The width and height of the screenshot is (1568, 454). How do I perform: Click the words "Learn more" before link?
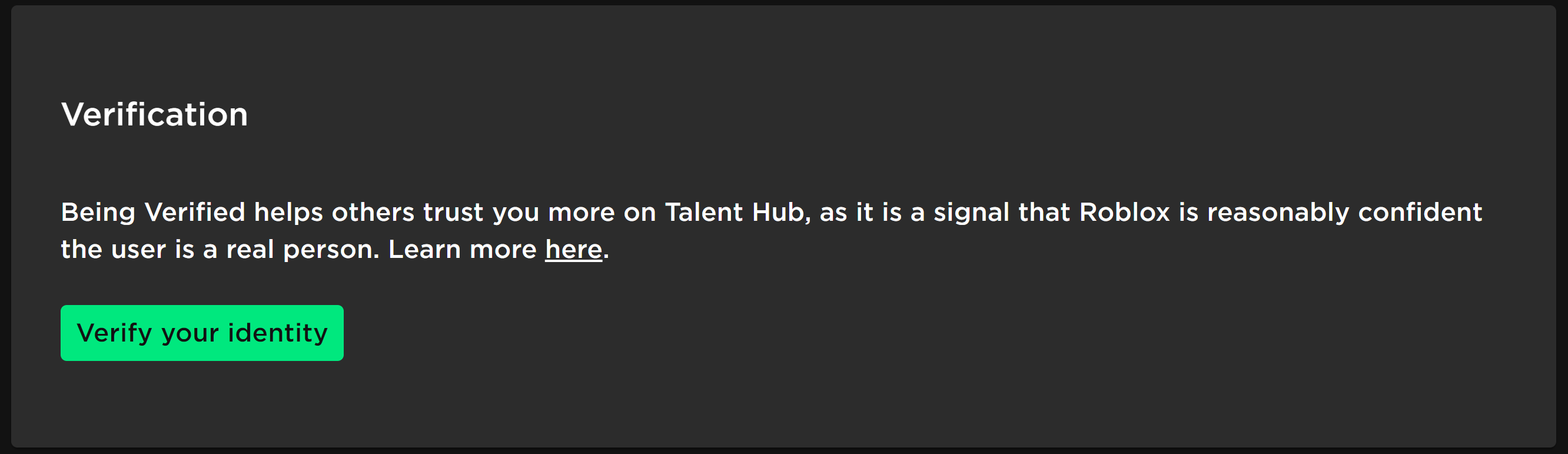click(462, 250)
